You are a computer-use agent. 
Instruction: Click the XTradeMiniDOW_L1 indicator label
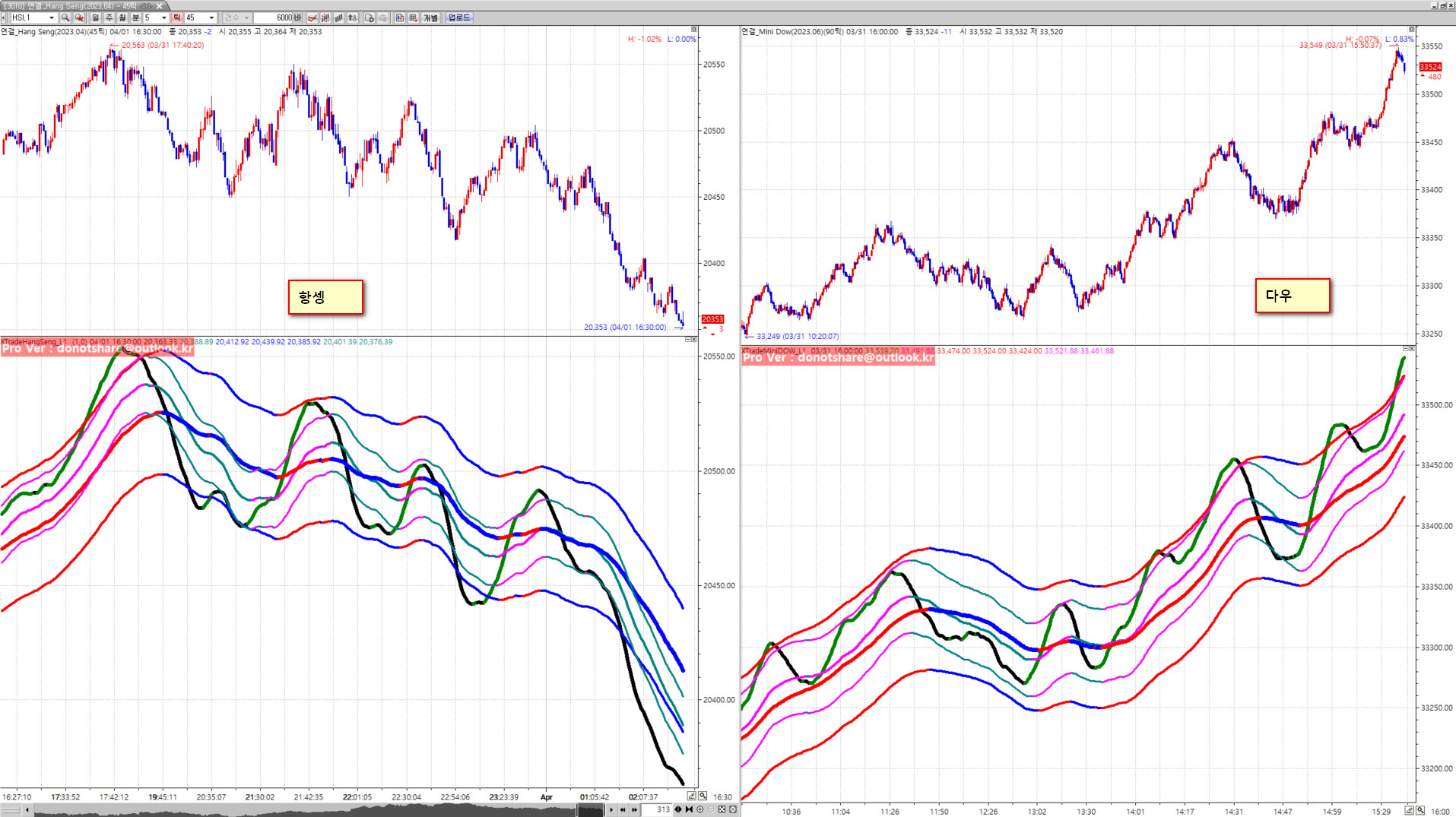[x=774, y=351]
